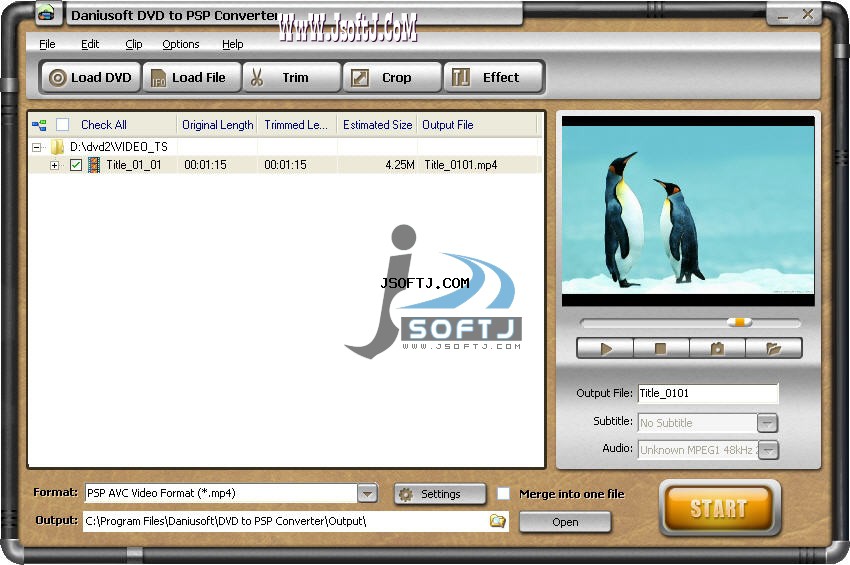Stop the preview playback

coord(661,349)
